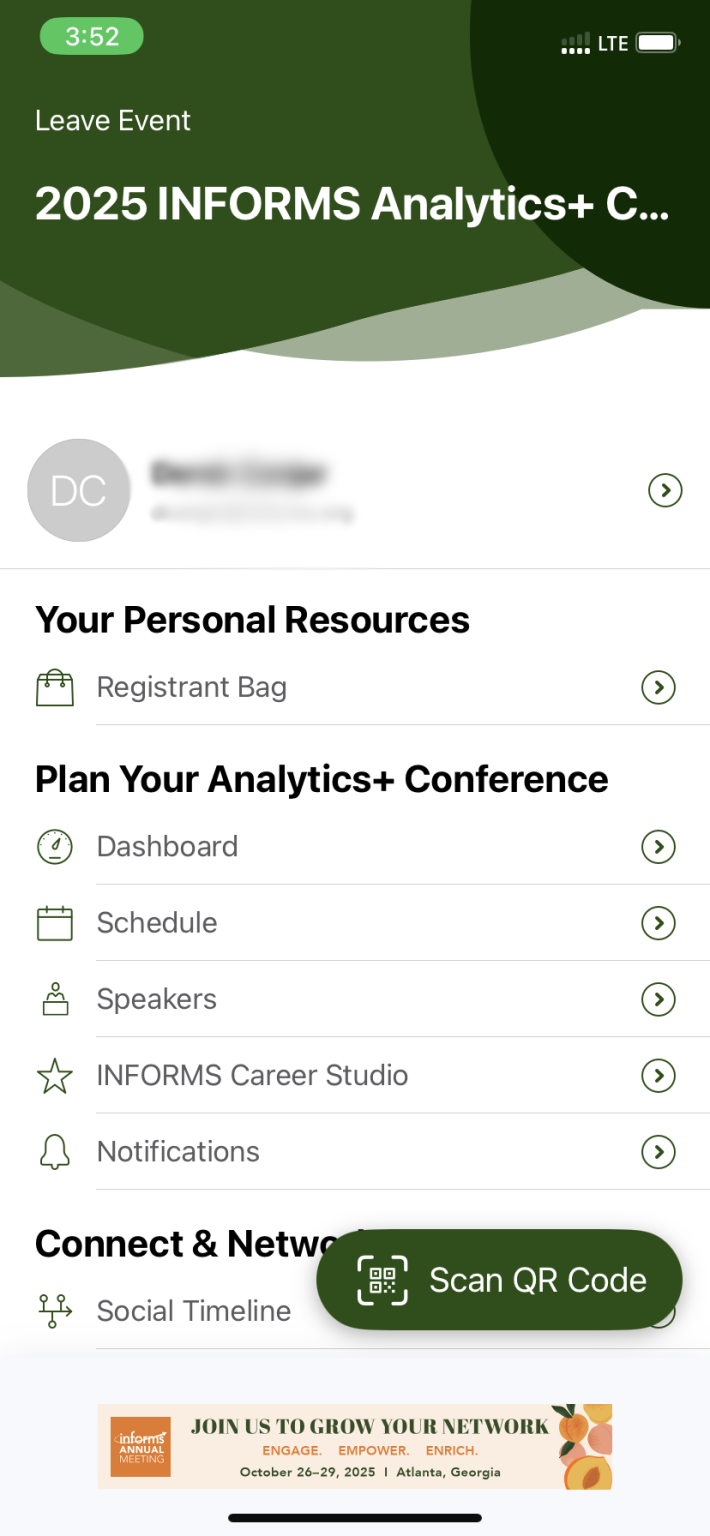
Task: Click the INFORMS Career Studio star icon
Action: click(x=55, y=1076)
